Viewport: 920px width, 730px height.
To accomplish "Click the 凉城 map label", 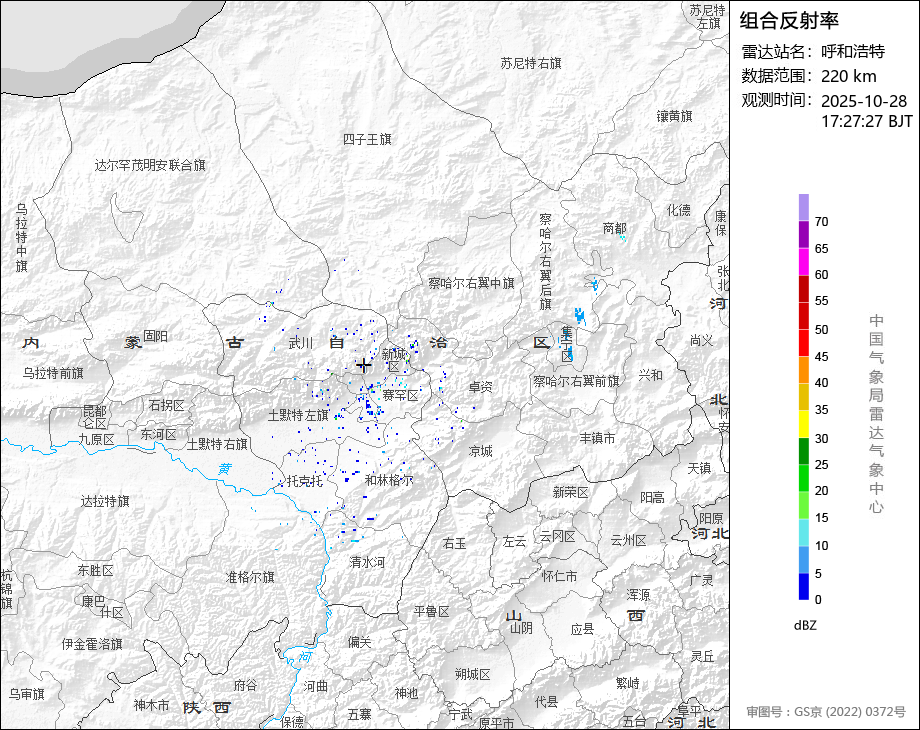I will coord(481,451).
